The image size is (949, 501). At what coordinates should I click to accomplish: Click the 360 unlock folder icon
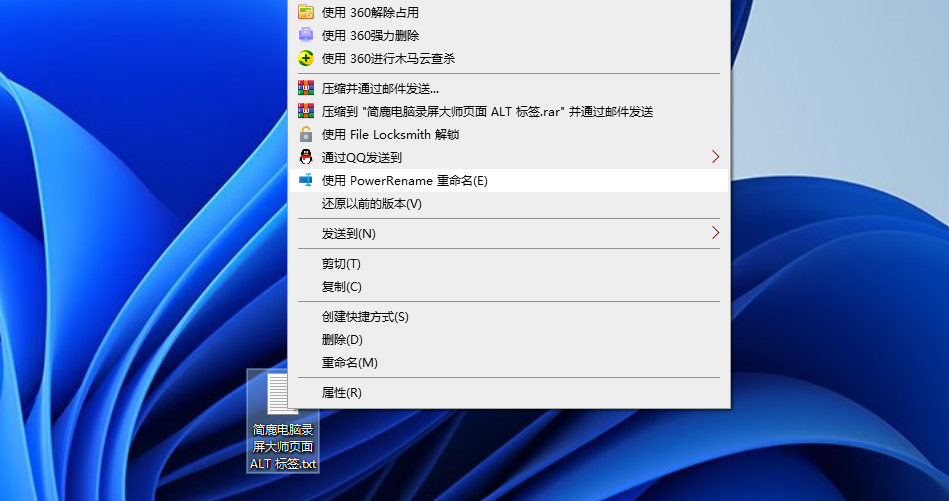coord(306,12)
